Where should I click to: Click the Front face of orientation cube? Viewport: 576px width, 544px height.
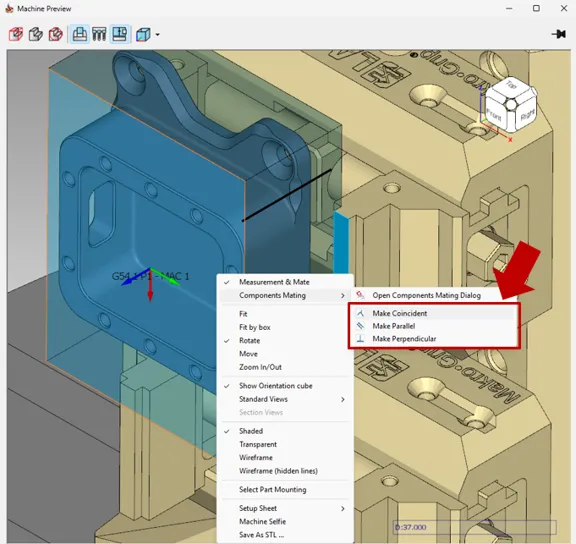pyautogui.click(x=494, y=115)
